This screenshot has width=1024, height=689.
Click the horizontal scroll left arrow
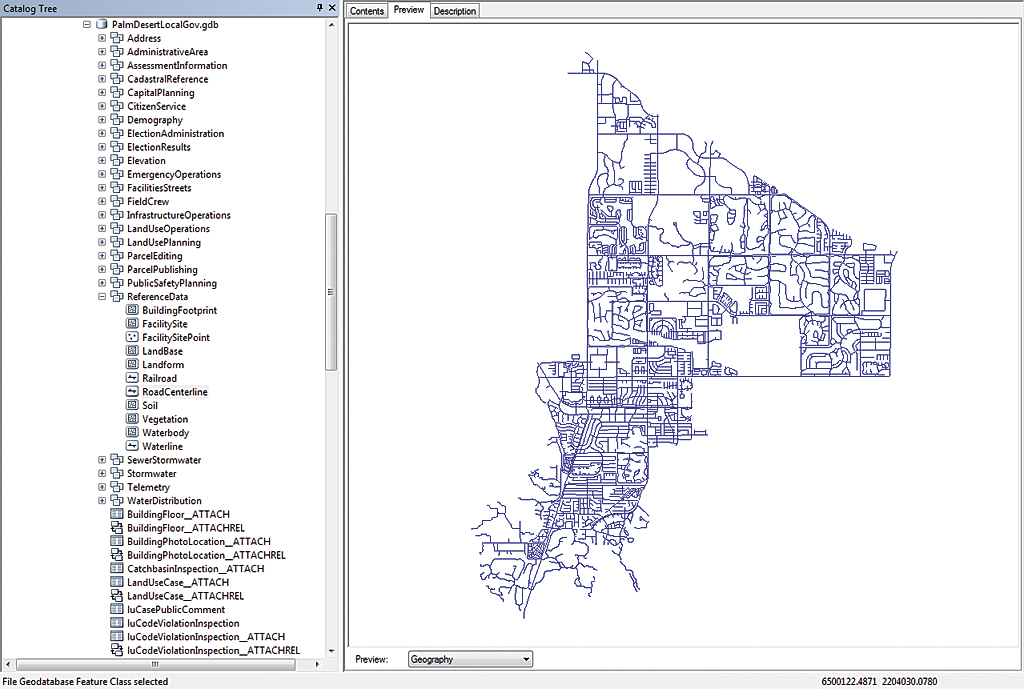(7, 664)
